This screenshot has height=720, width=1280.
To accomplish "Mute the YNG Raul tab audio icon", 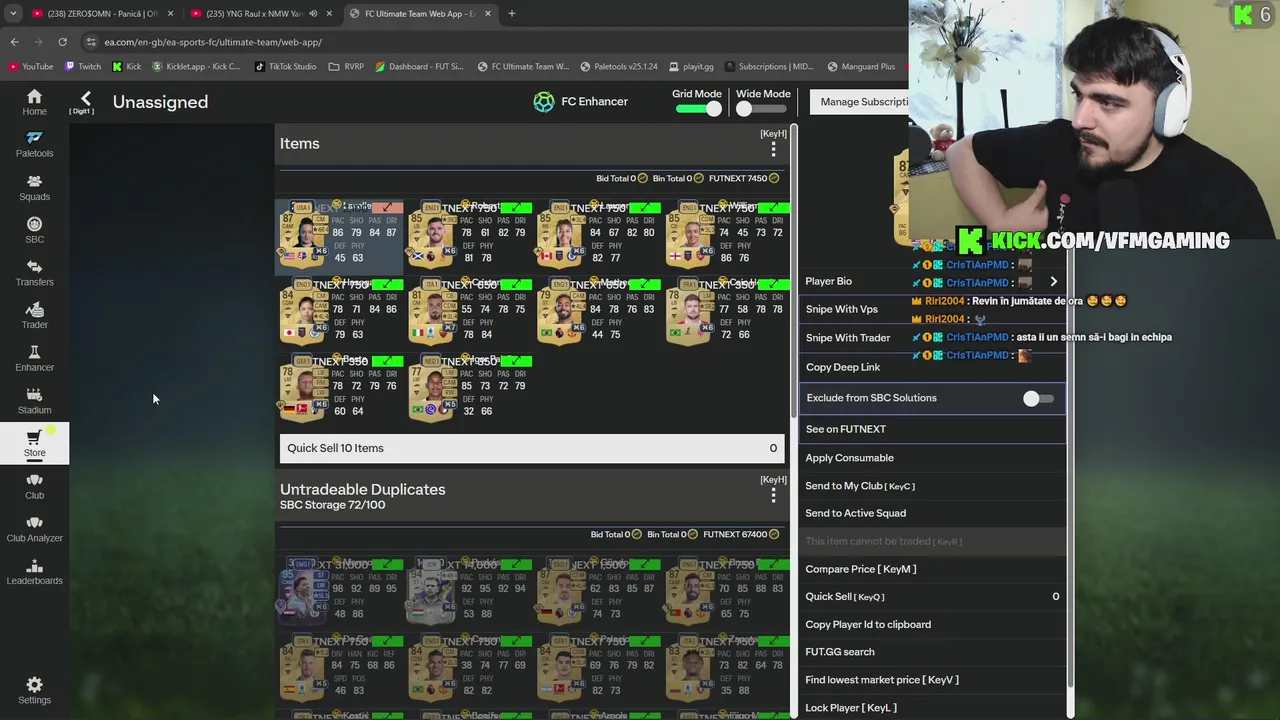I will coord(313,13).
